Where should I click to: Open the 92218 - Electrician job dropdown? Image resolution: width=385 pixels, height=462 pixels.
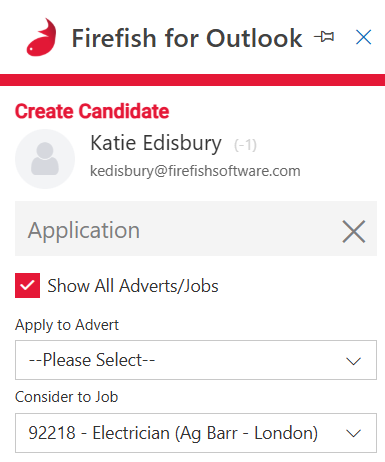(x=196, y=433)
